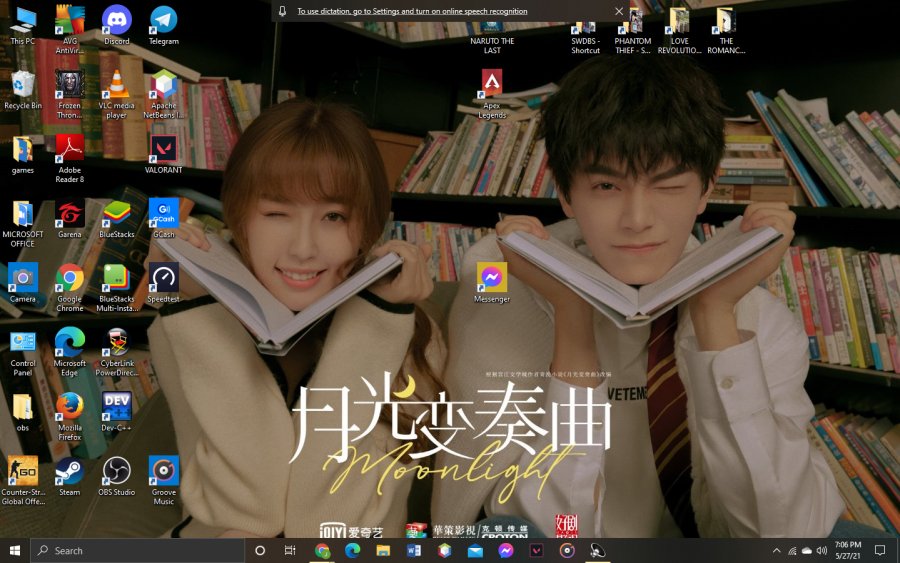Open the Windows Start menu
The height and width of the screenshot is (563, 900).
(x=15, y=550)
